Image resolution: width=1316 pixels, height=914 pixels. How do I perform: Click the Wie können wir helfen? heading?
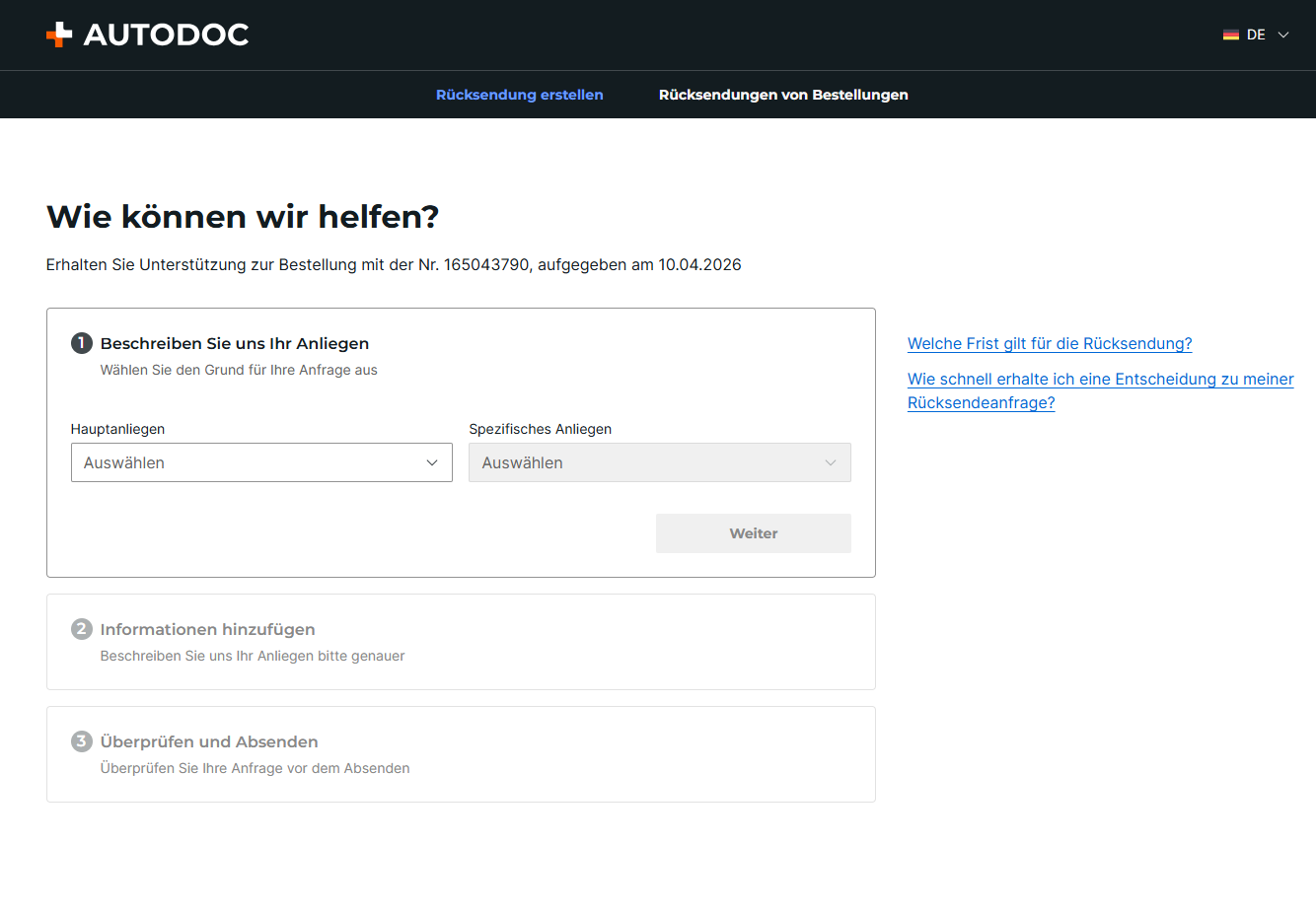pos(243,216)
